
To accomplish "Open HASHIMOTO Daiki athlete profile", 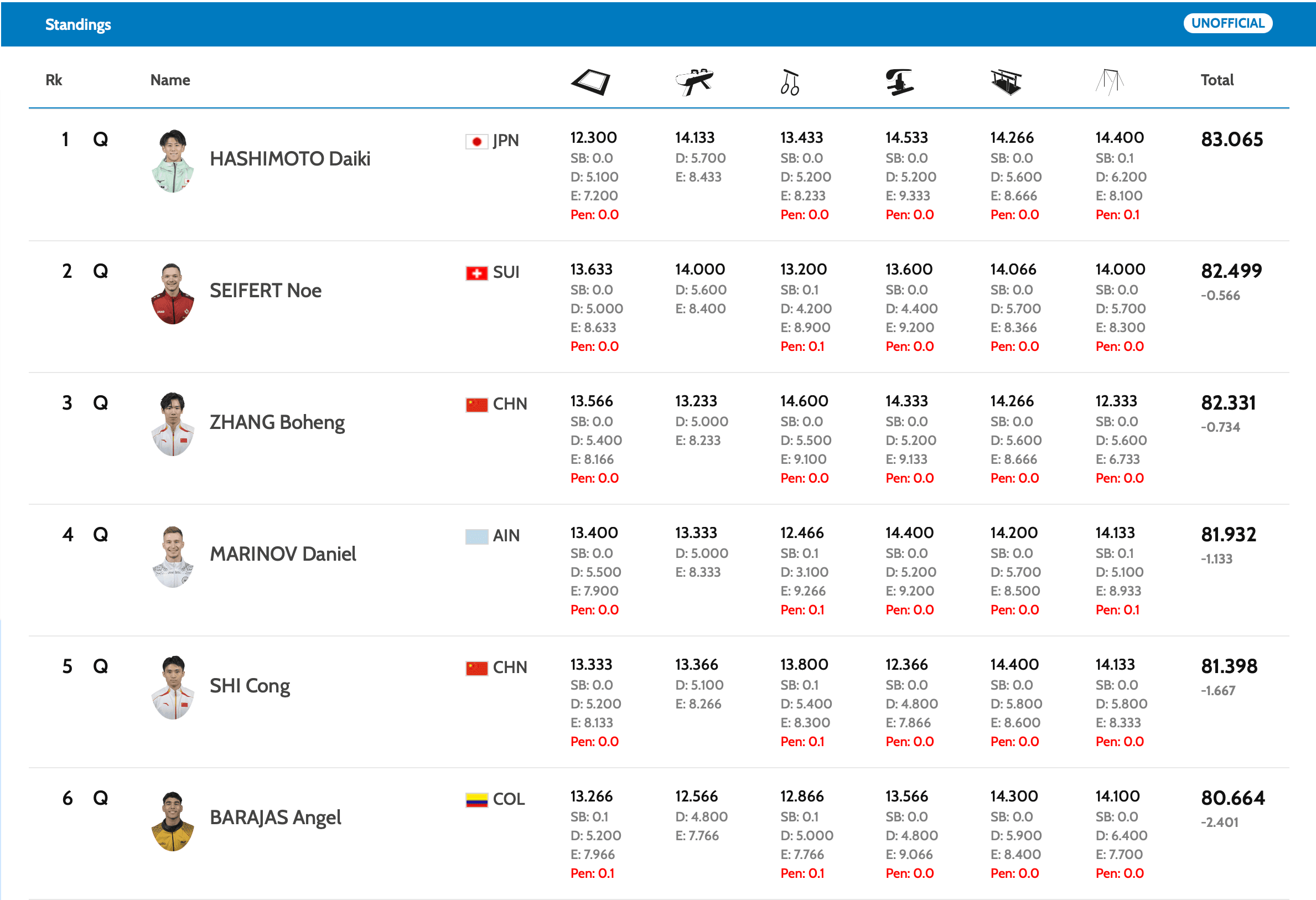I will click(x=289, y=159).
